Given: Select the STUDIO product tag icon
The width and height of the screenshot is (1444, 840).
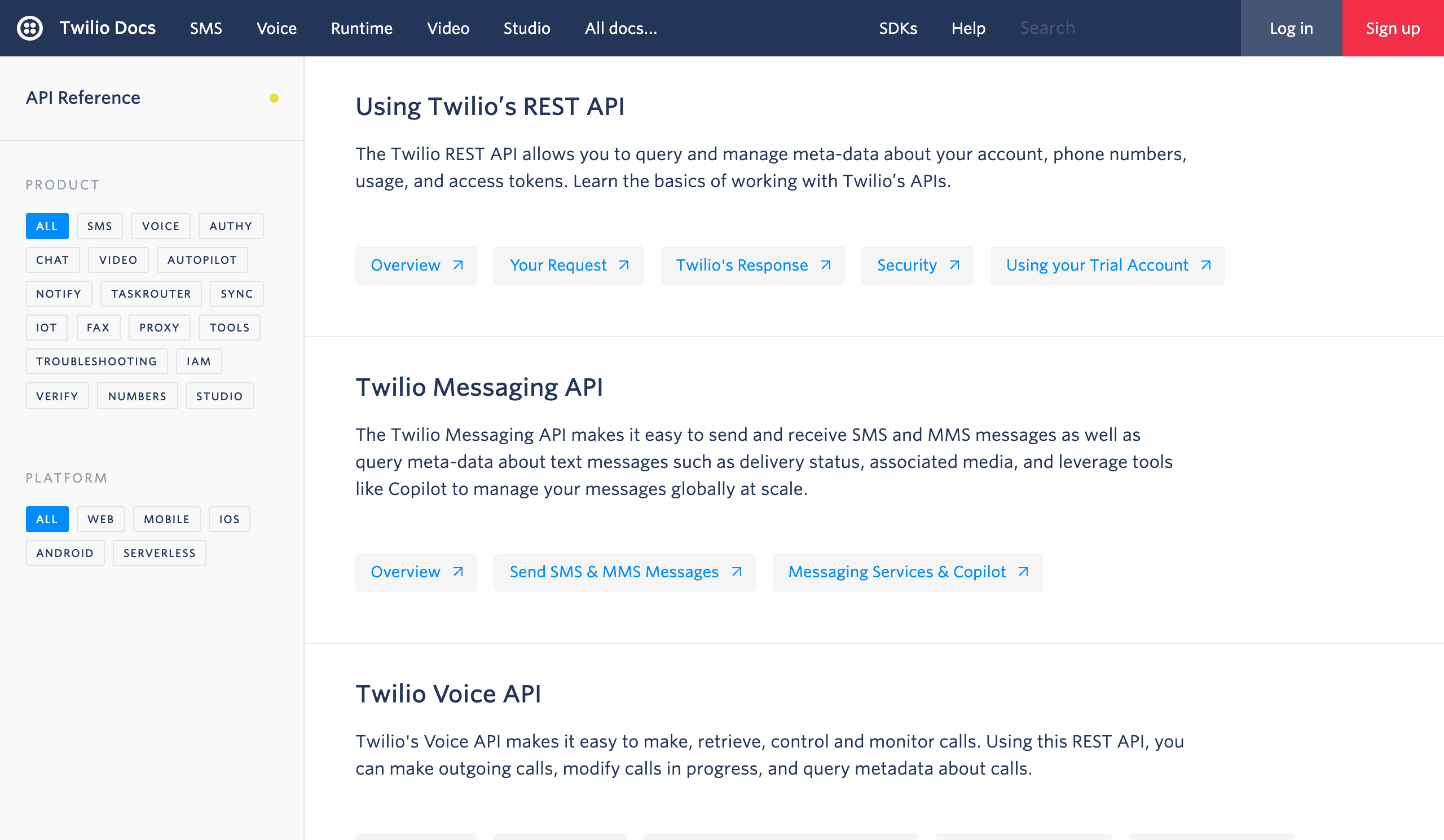Looking at the screenshot, I should (220, 396).
